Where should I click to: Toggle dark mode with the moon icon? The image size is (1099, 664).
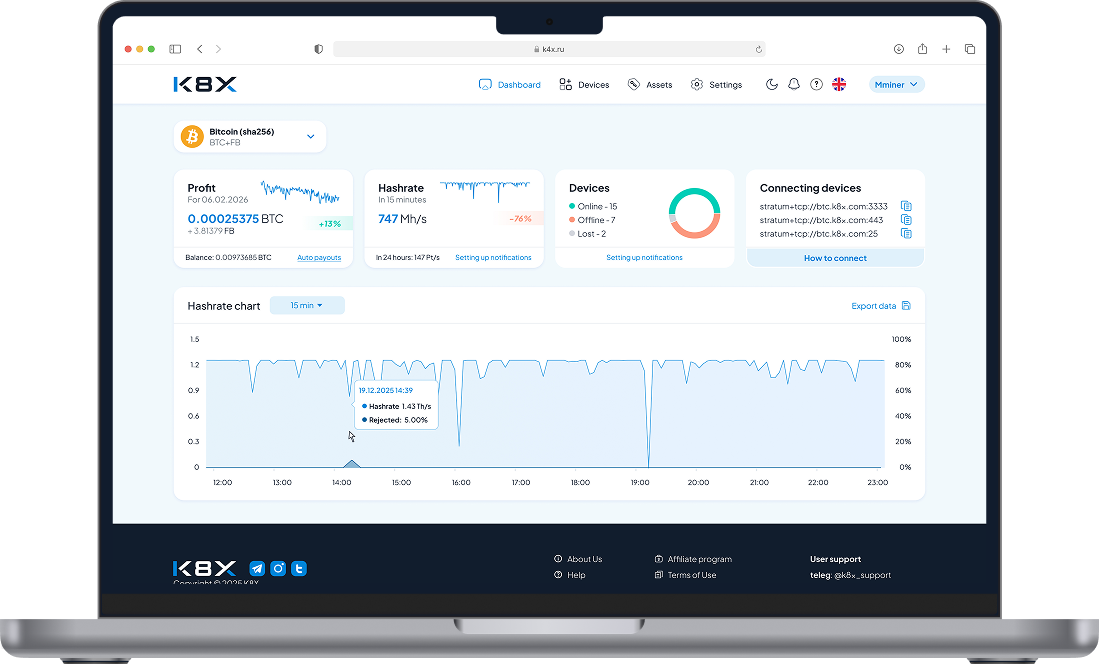click(x=772, y=85)
